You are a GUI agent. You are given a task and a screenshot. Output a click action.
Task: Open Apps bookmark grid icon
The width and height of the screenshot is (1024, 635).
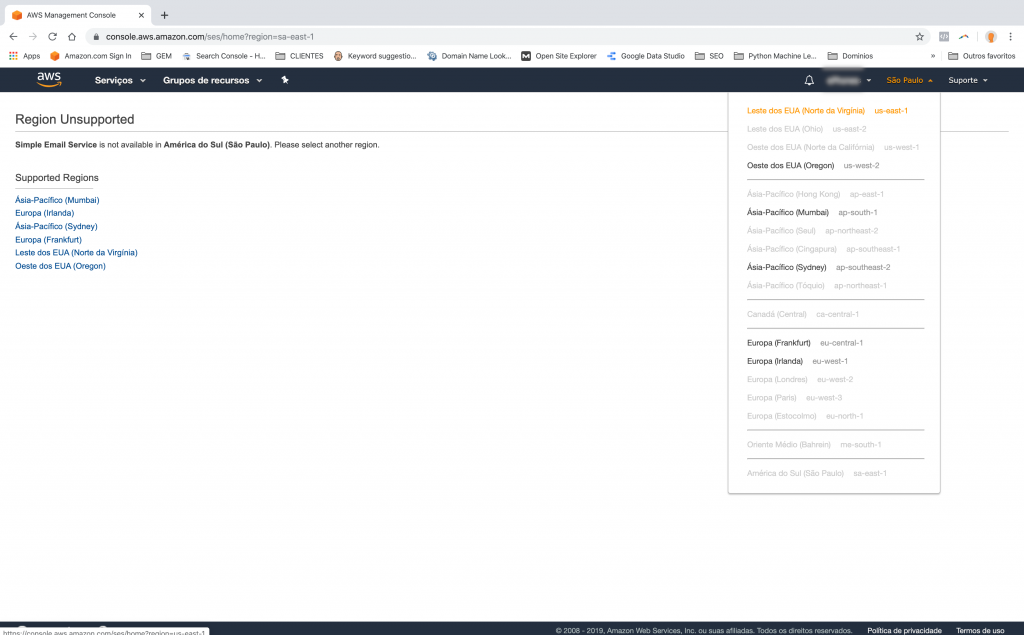[24, 56]
